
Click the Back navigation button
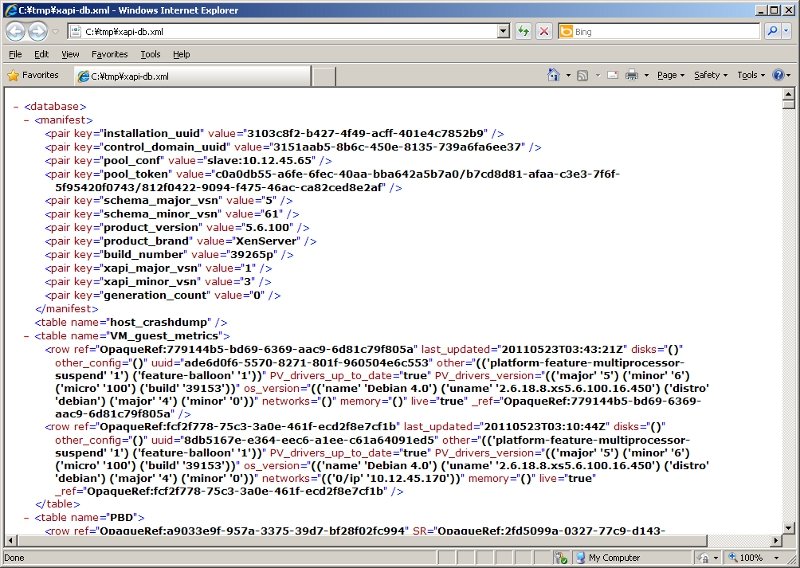click(15, 32)
